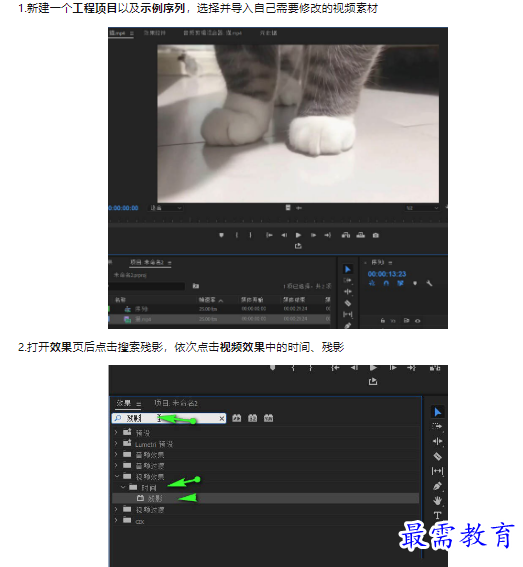Image resolution: width=523 pixels, height=567 pixels.
Task: Open the fit zoom dropdown under the video preview
Action: 166,208
